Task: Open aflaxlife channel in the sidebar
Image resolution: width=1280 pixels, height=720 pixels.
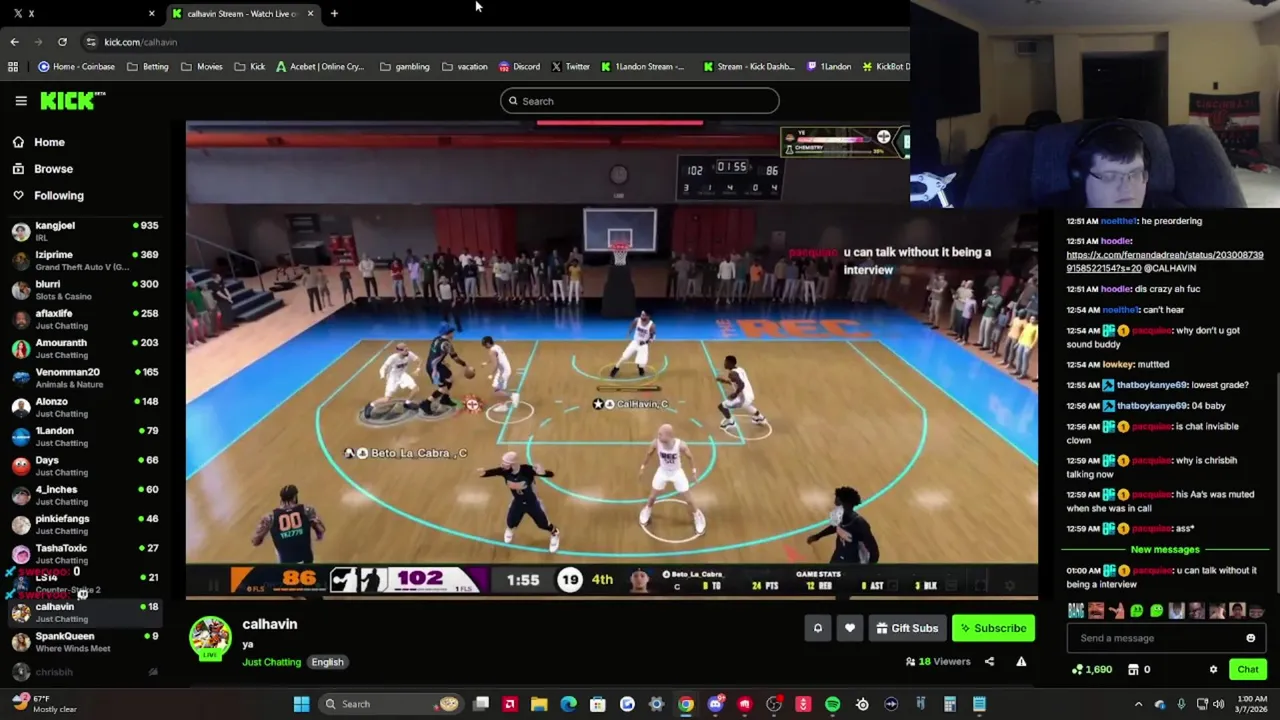Action: [x=85, y=319]
